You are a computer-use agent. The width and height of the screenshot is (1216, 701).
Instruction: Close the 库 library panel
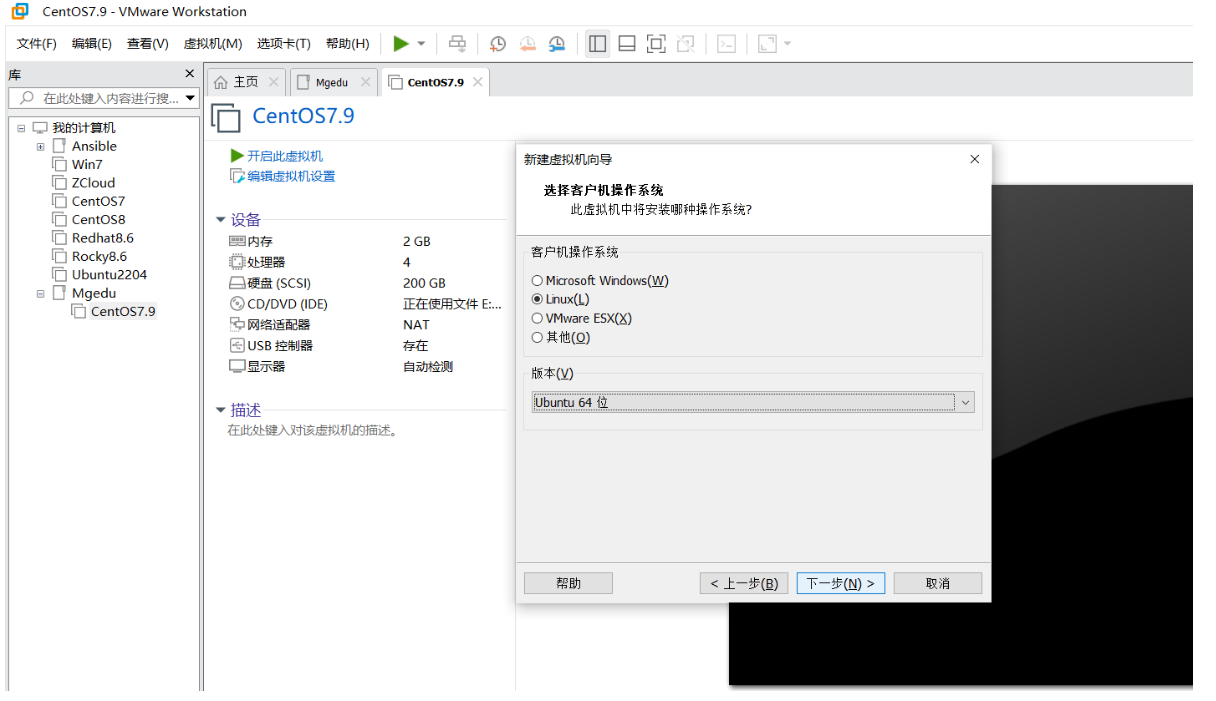[x=190, y=74]
